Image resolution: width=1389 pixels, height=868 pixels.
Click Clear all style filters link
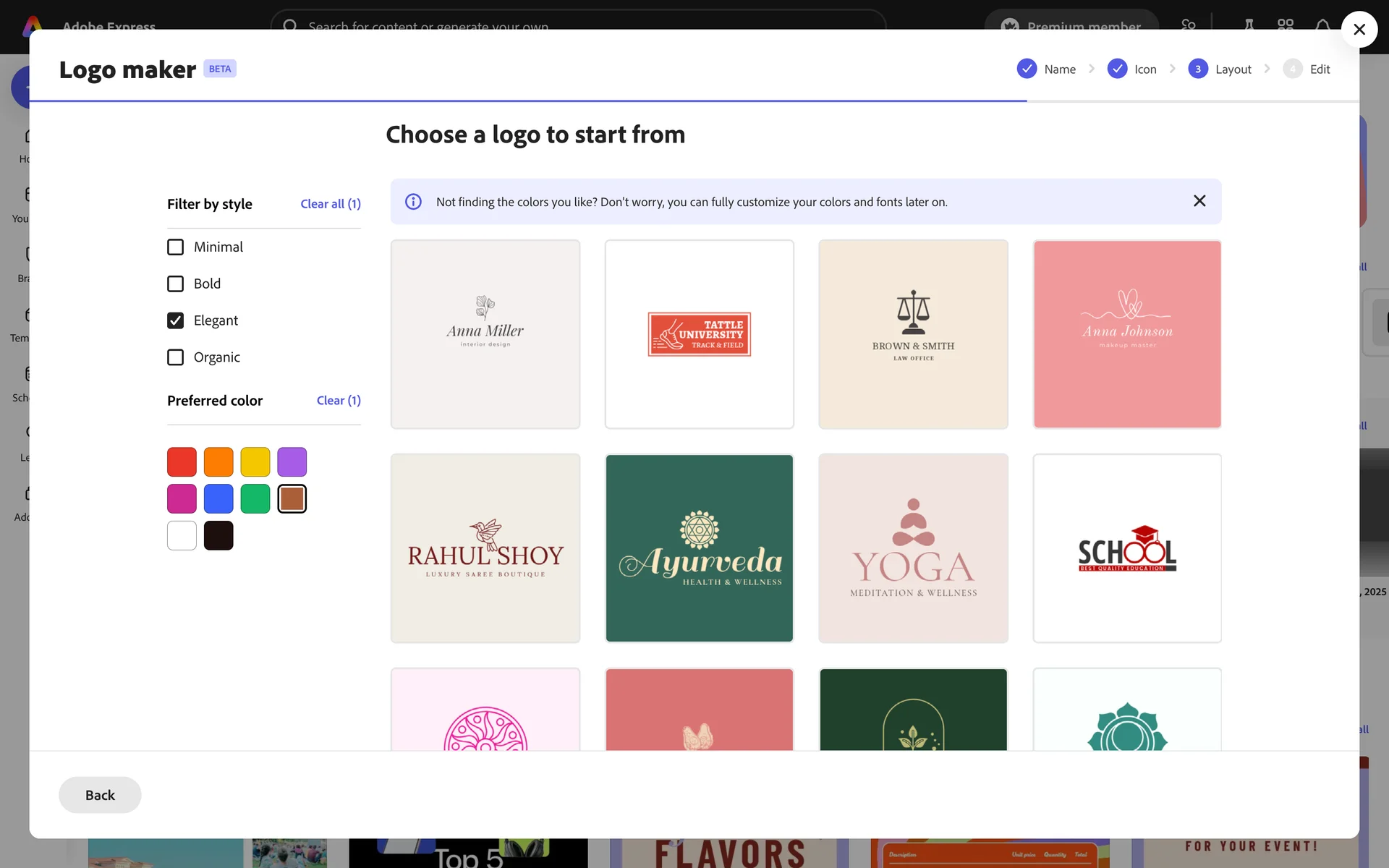click(330, 204)
